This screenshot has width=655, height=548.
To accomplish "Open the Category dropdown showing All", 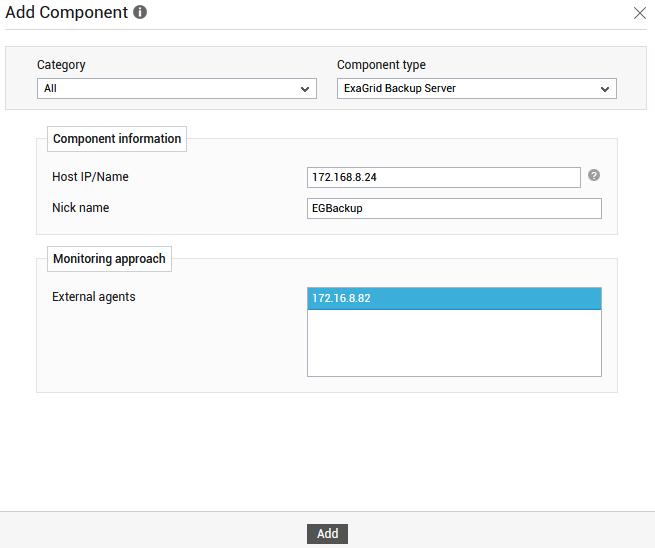I will 177,89.
